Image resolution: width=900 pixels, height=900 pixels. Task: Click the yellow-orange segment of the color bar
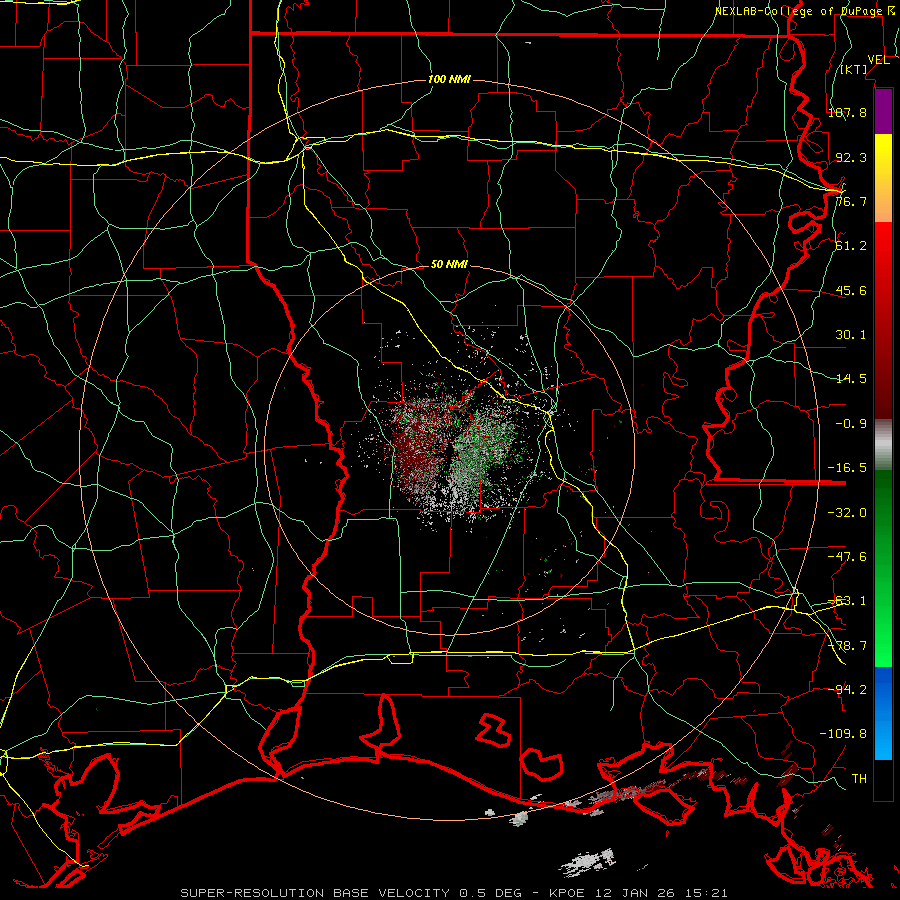pyautogui.click(x=883, y=179)
